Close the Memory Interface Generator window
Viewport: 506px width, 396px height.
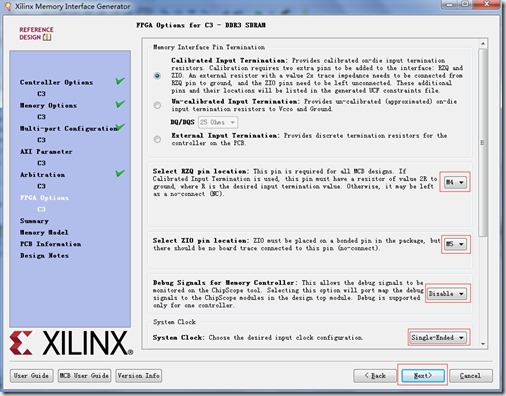(x=486, y=4)
